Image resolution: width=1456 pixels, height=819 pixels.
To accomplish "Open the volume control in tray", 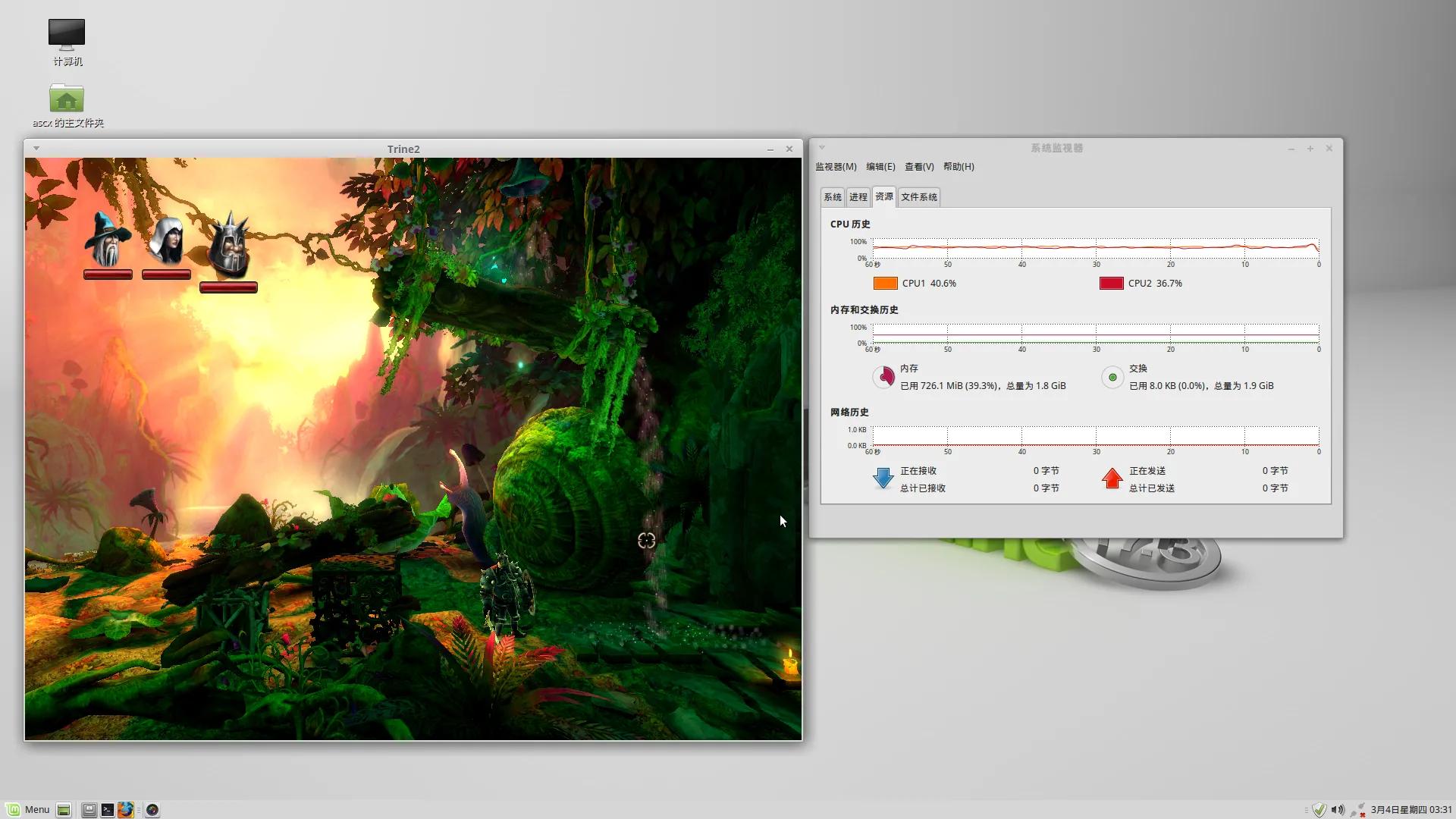I will click(1338, 810).
